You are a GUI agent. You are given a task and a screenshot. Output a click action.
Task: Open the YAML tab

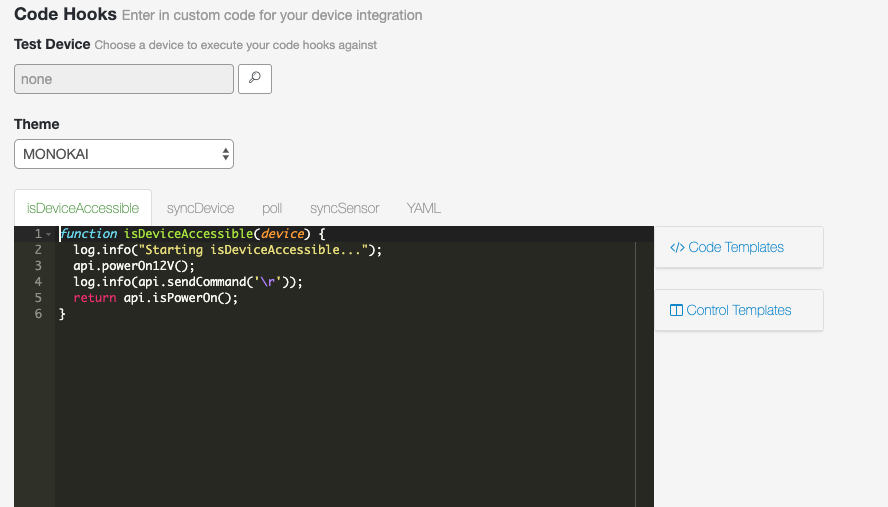coord(424,208)
